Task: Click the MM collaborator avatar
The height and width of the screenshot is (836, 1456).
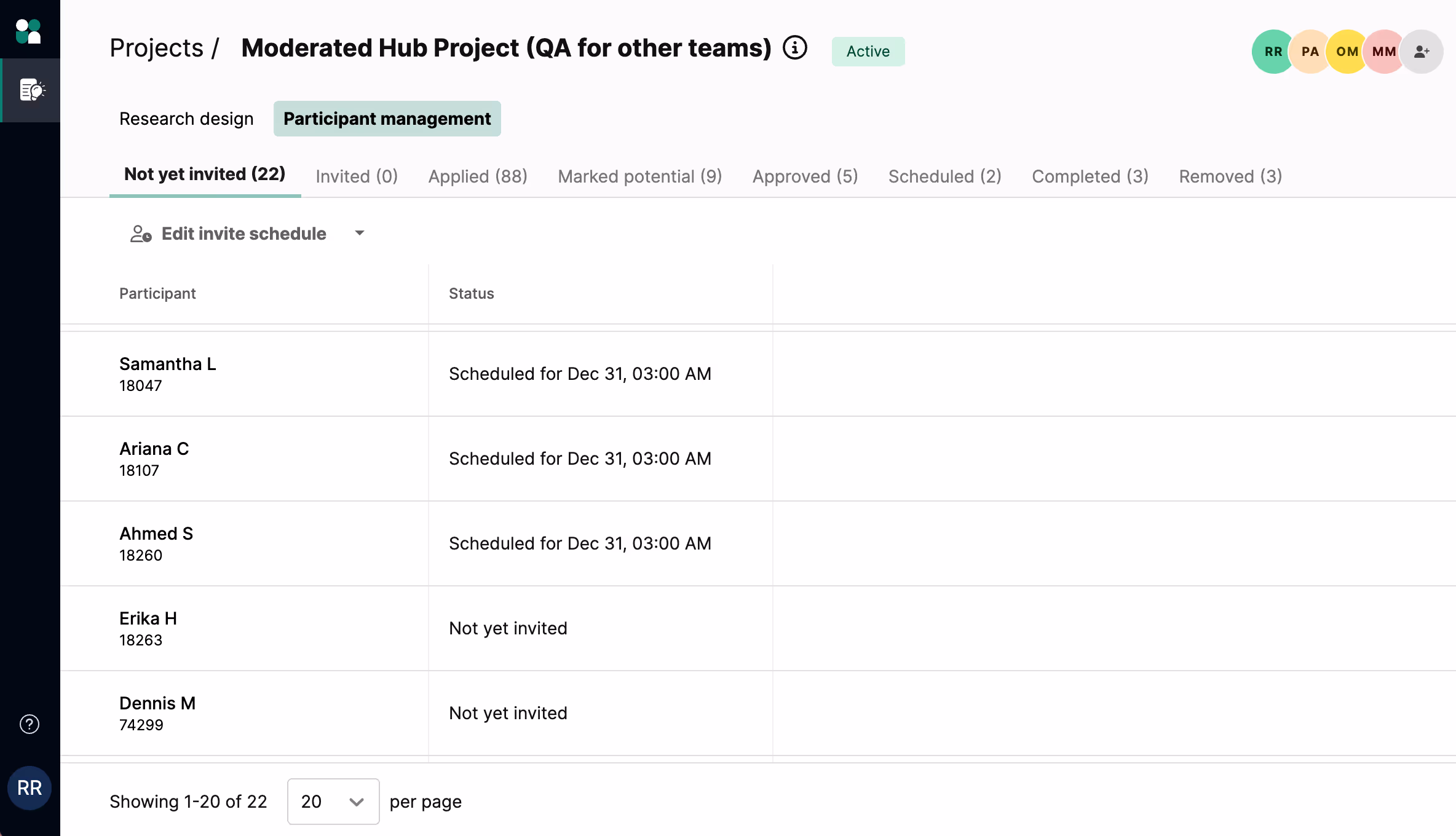Action: pyautogui.click(x=1383, y=52)
